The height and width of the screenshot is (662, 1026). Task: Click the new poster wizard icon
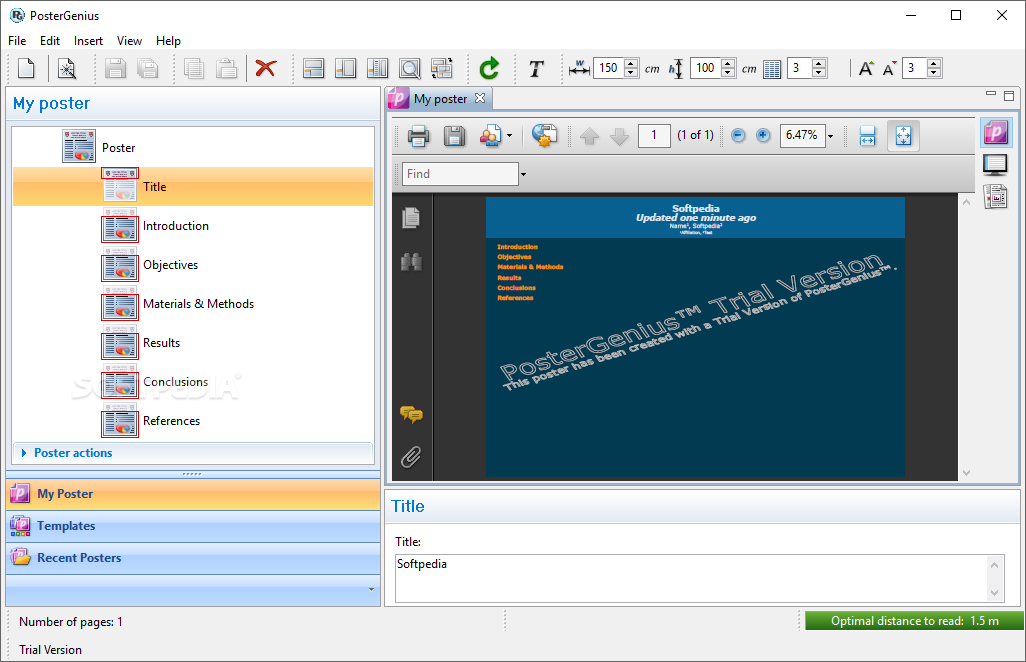pos(67,68)
